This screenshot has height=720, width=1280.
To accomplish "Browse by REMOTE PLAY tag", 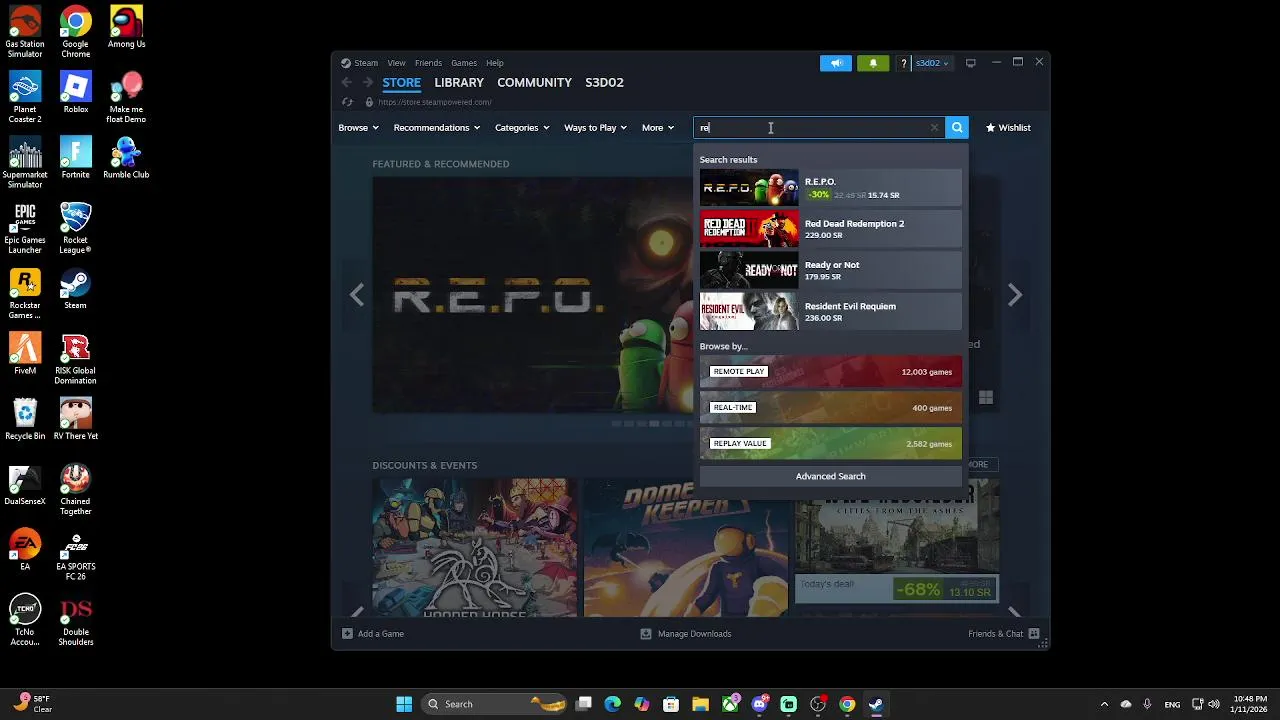I will click(830, 372).
